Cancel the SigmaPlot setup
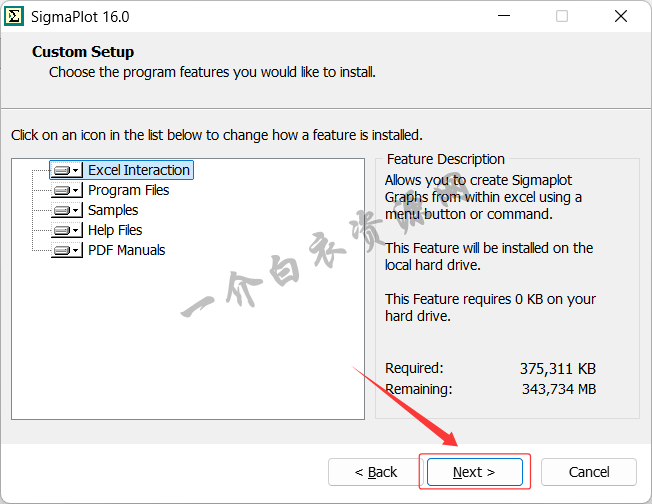The height and width of the screenshot is (504, 652). 589,472
